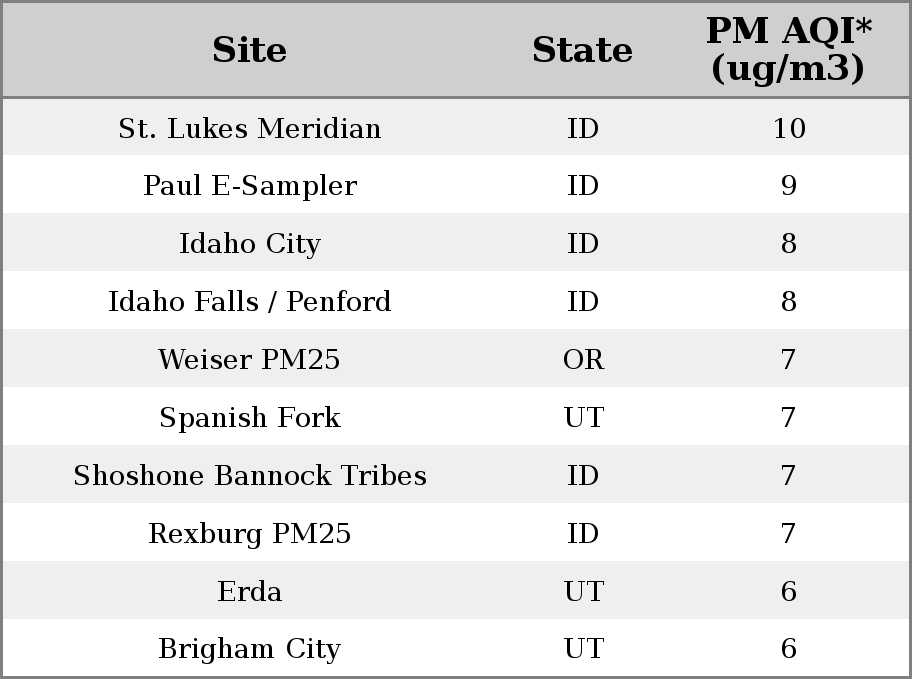912x679 pixels.
Task: Select the Idaho Falls / Penford cell
Action: coord(250,301)
